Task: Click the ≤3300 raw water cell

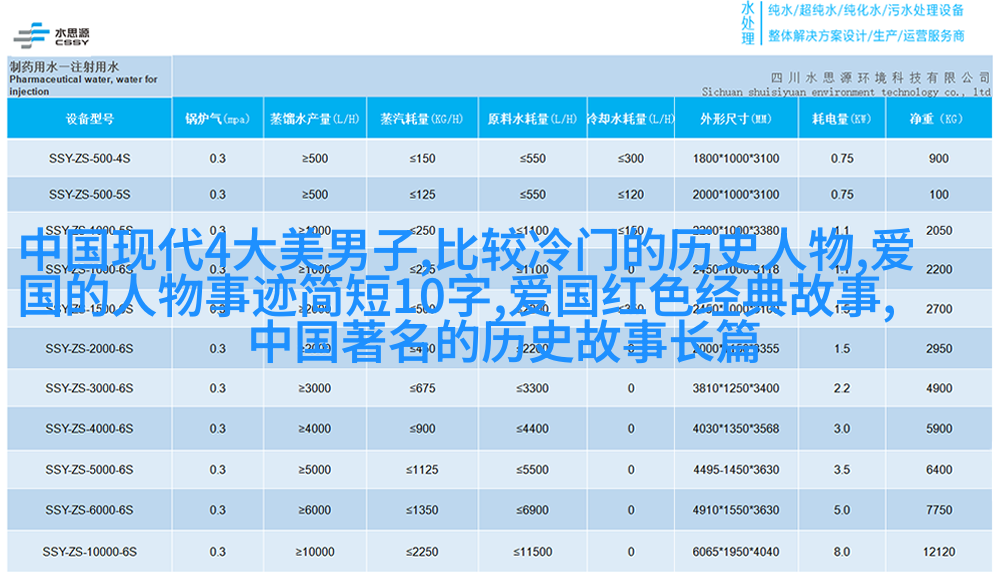Action: [533, 388]
